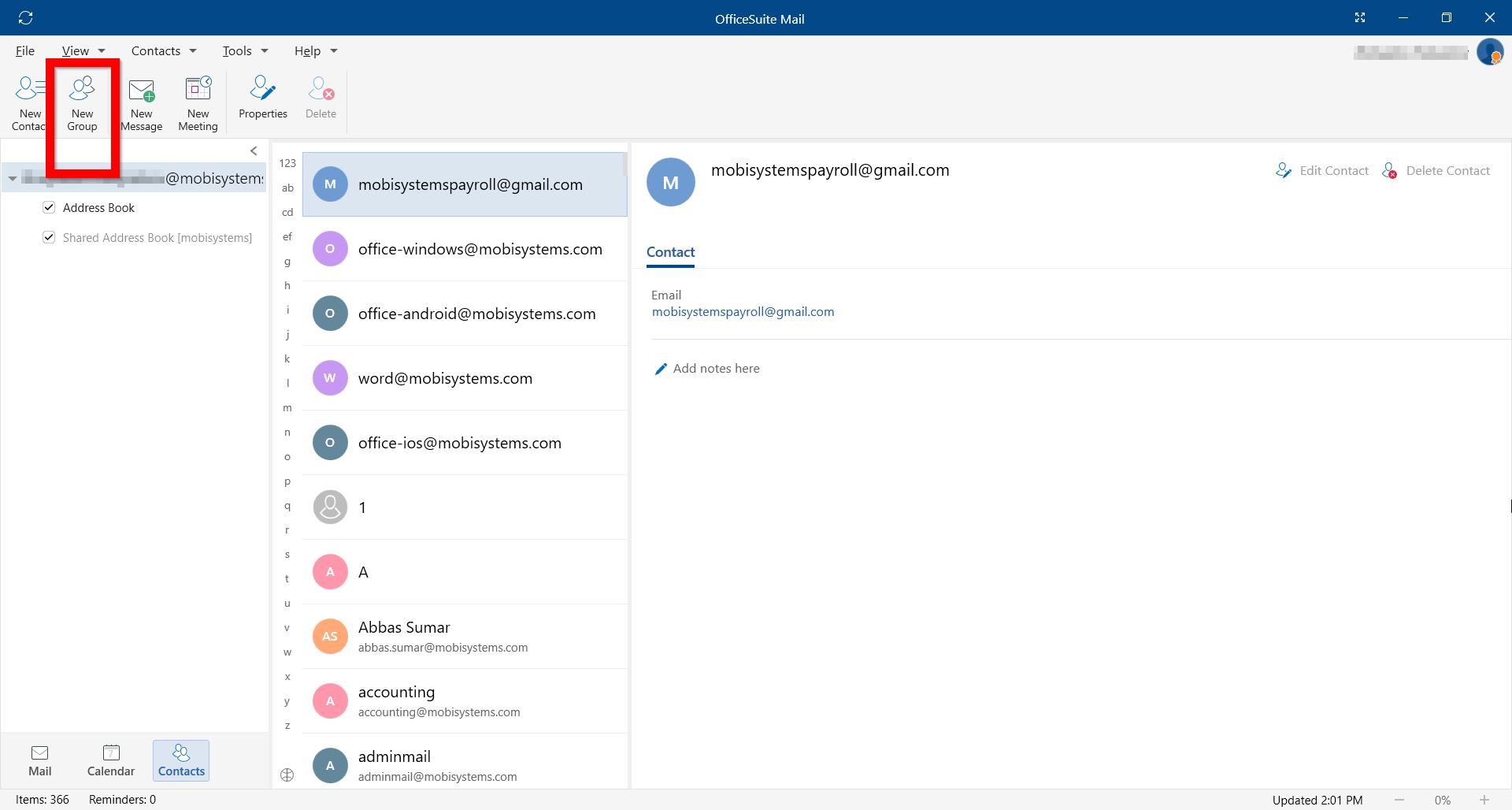The height and width of the screenshot is (810, 1512).
Task: Open contact Properties
Action: click(263, 97)
